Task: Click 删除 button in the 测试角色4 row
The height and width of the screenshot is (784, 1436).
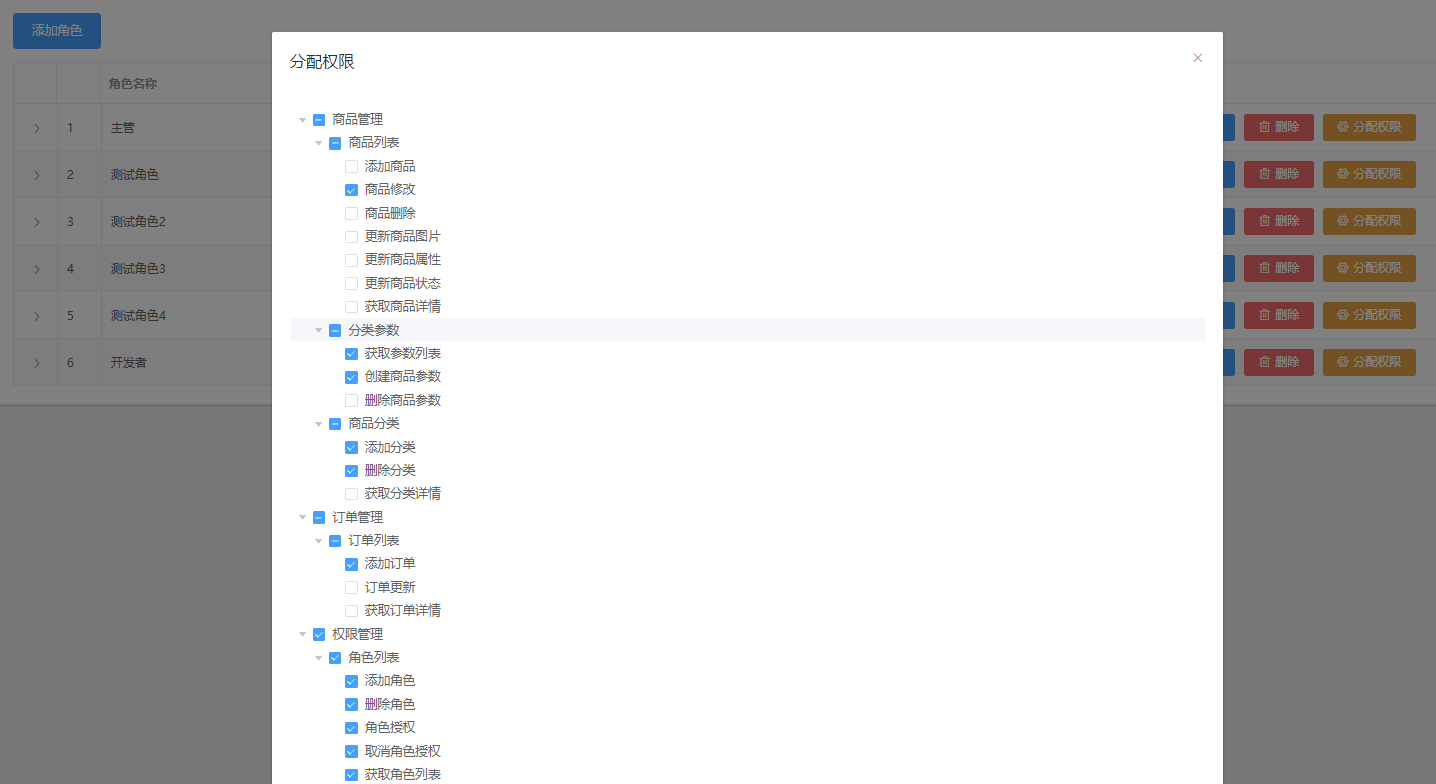Action: pyautogui.click(x=1279, y=315)
